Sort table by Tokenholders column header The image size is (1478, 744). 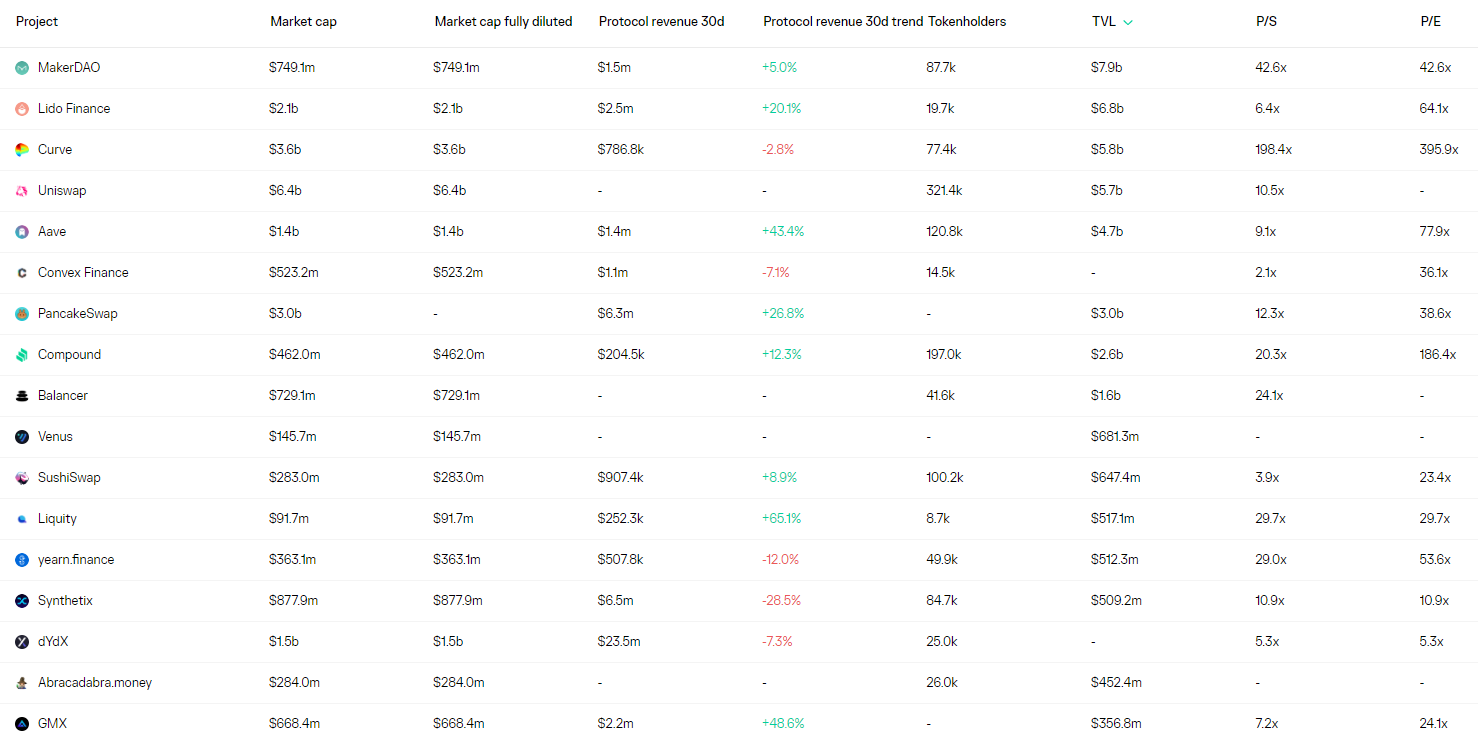click(967, 22)
